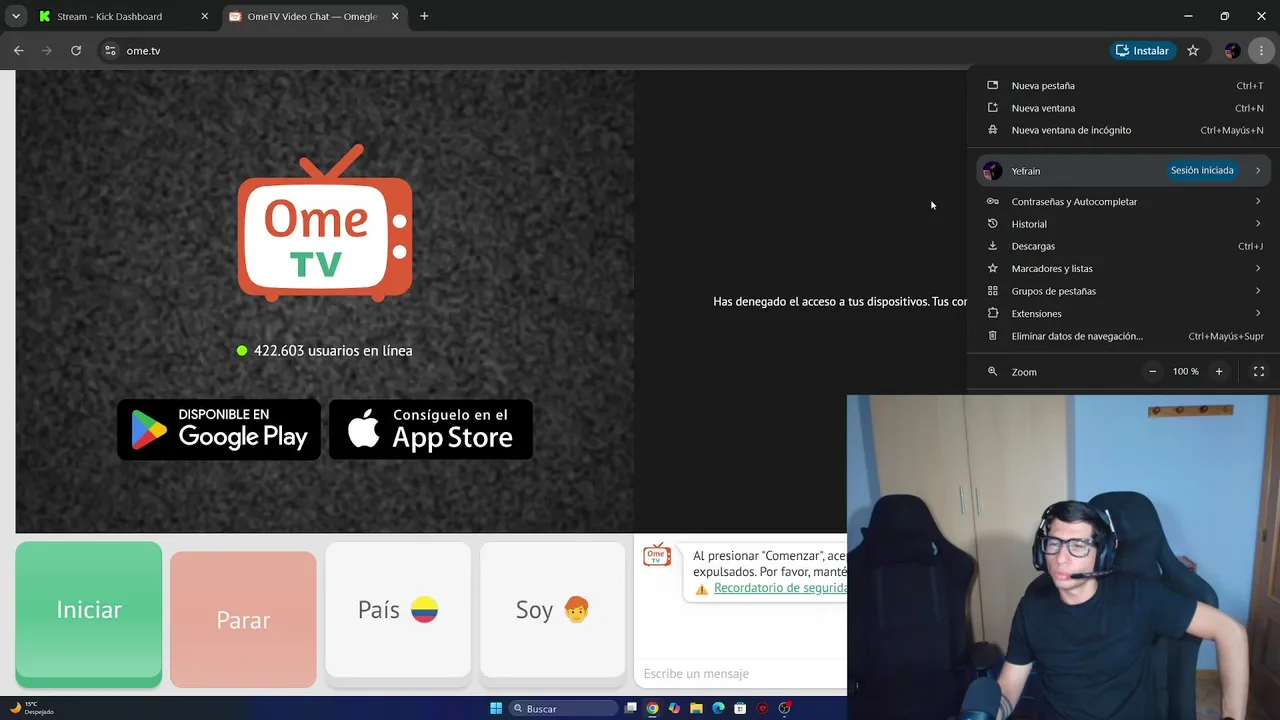
Task: Open Descargas from the menu
Action: coord(1124,246)
